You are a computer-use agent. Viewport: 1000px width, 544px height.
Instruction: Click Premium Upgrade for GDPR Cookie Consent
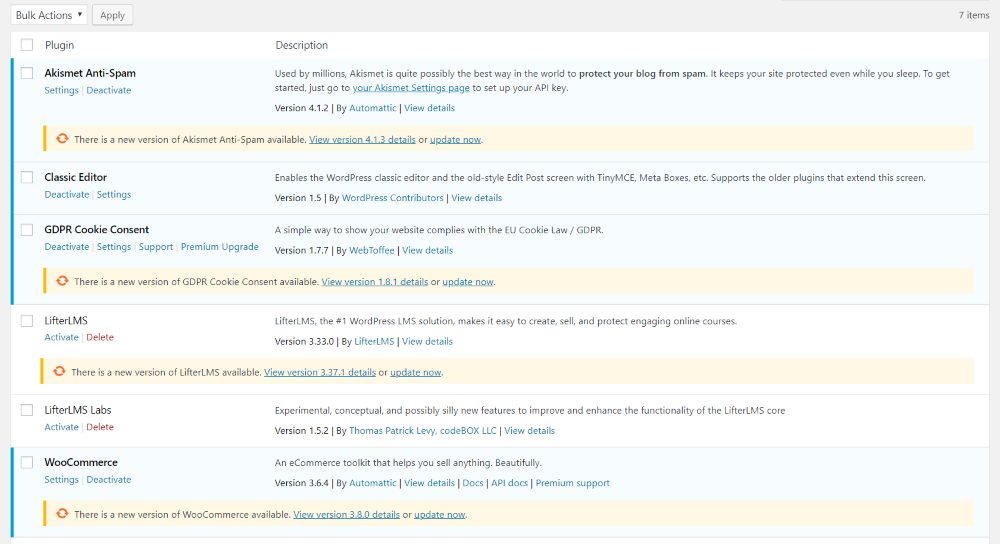[x=219, y=246]
